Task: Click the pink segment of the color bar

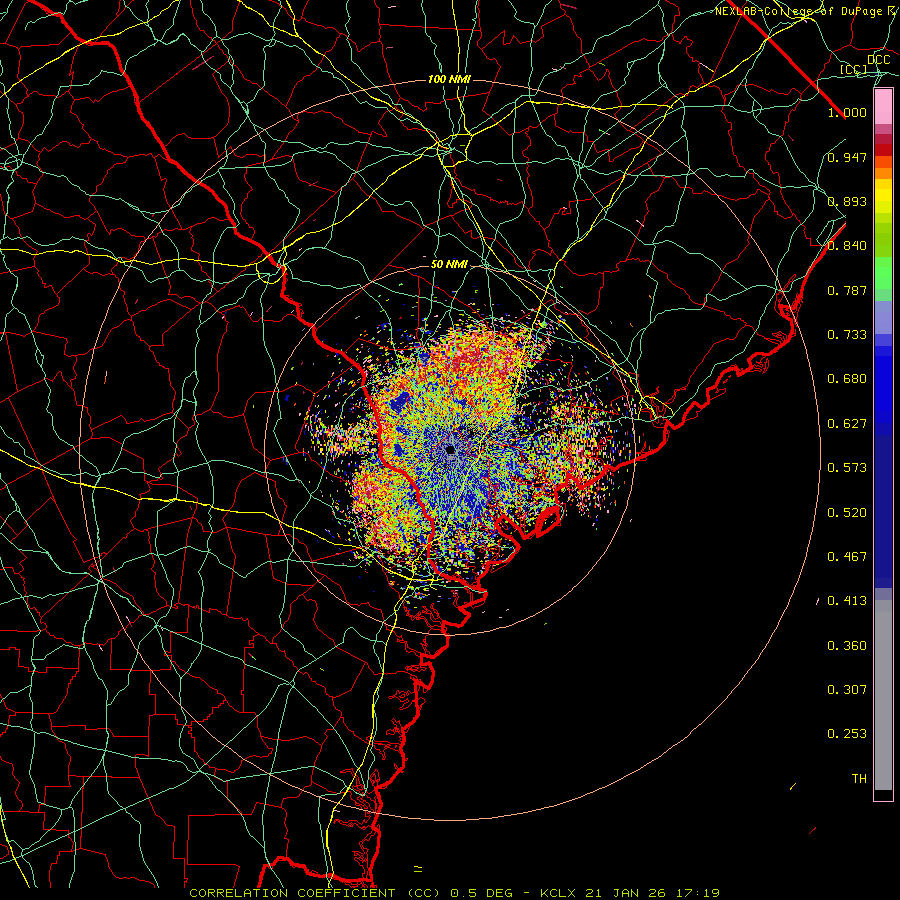Action: (883, 107)
